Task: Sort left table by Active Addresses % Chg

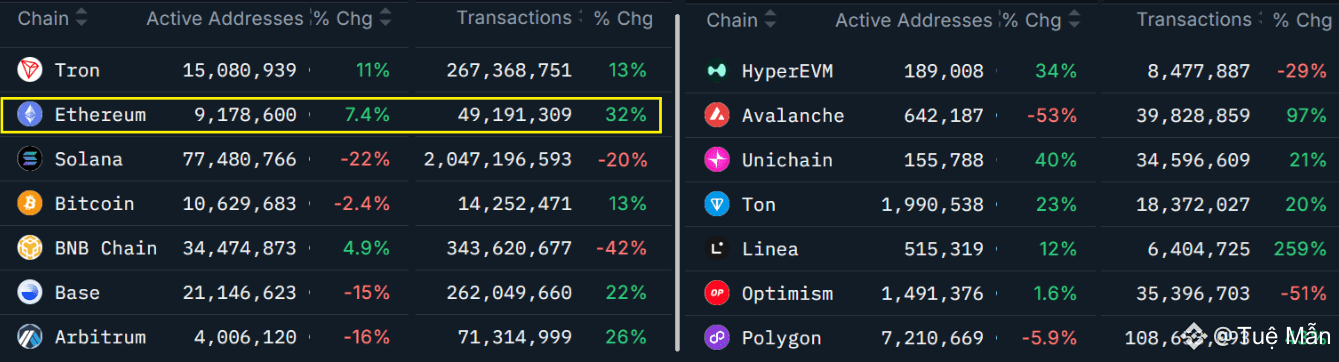Action: tap(385, 18)
